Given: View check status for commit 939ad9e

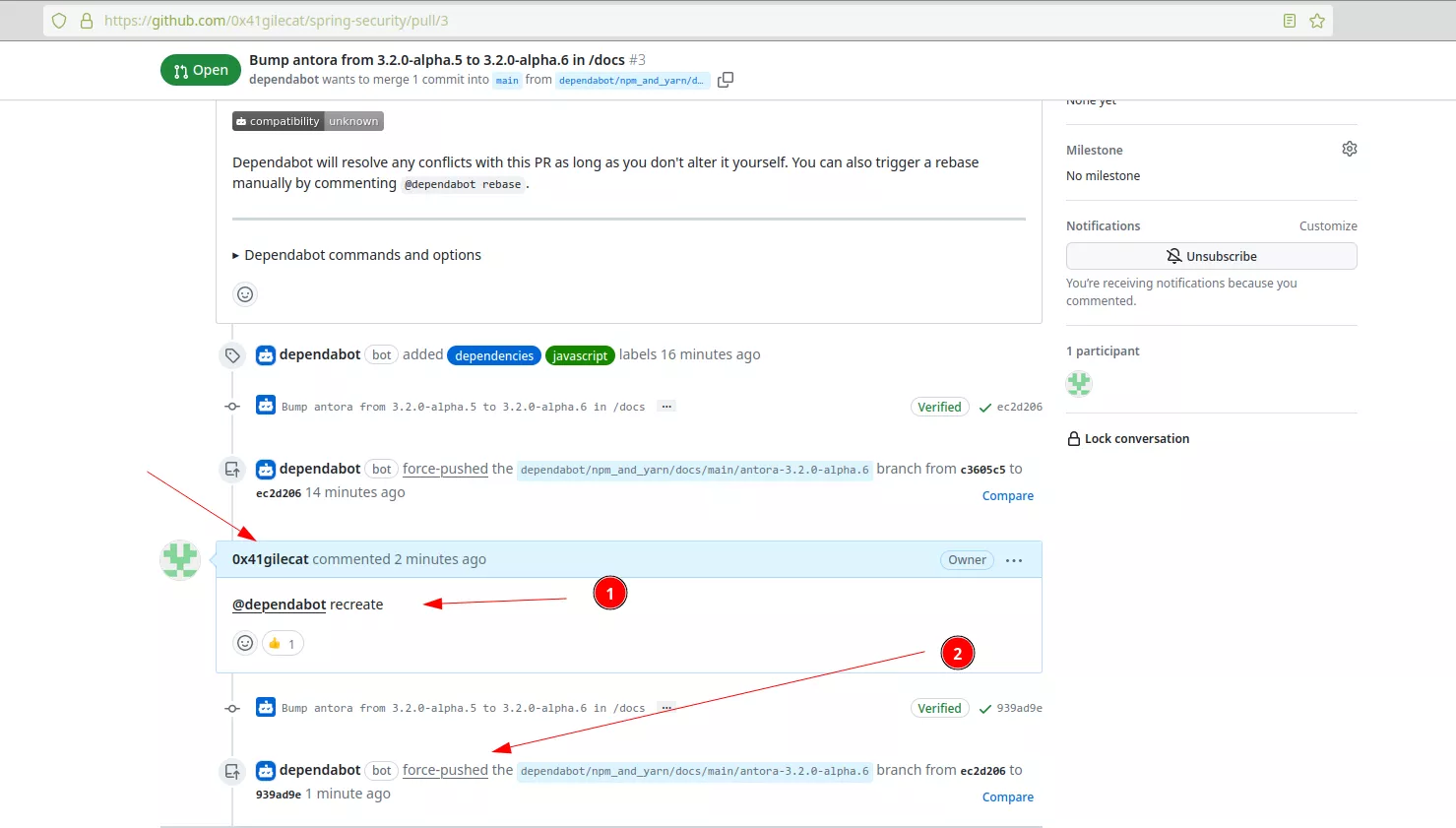Looking at the screenshot, I should coord(984,709).
